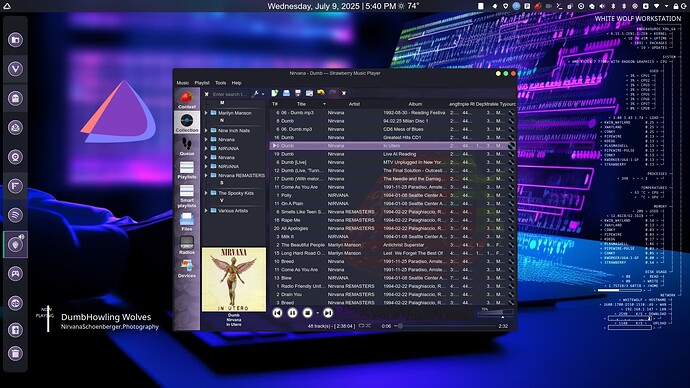Image resolution: width=690 pixels, height=388 pixels.
Task: Open the Help menu
Action: pyautogui.click(x=237, y=83)
